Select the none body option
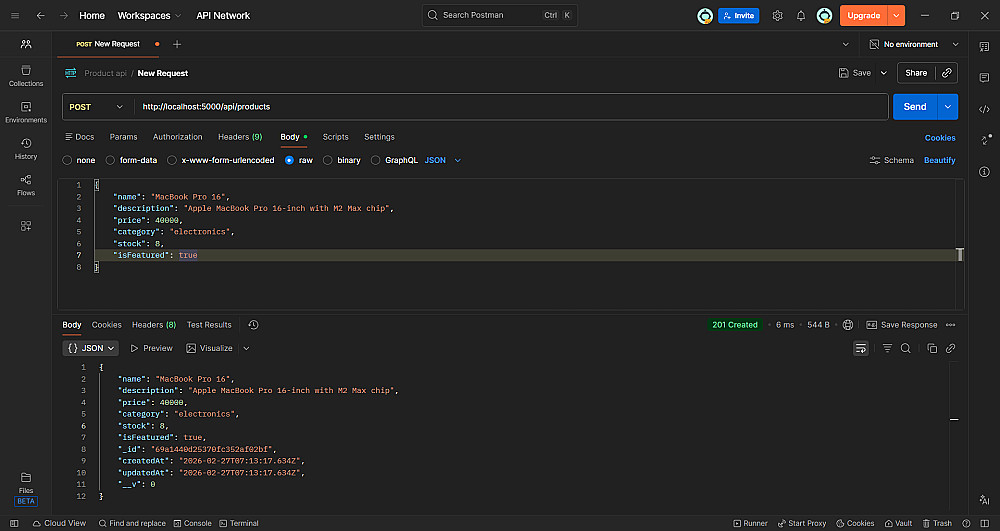This screenshot has width=1000, height=531. point(67,160)
